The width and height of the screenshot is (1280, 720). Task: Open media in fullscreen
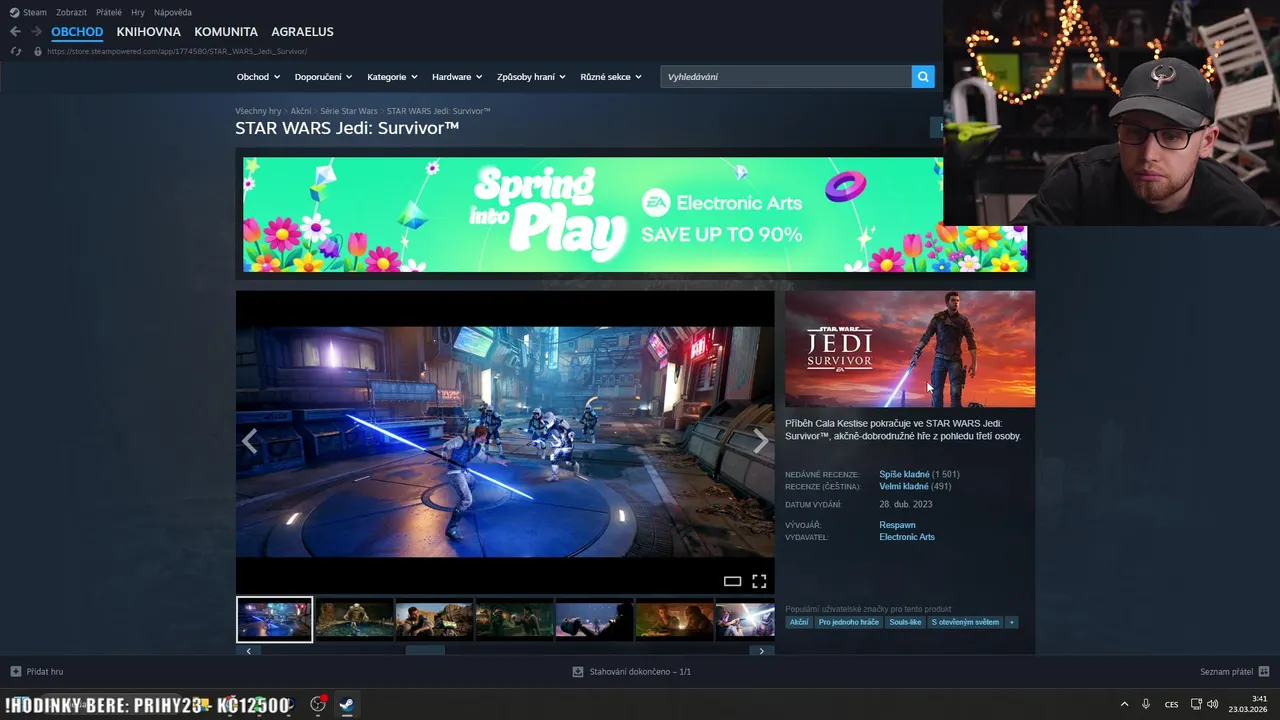click(759, 581)
